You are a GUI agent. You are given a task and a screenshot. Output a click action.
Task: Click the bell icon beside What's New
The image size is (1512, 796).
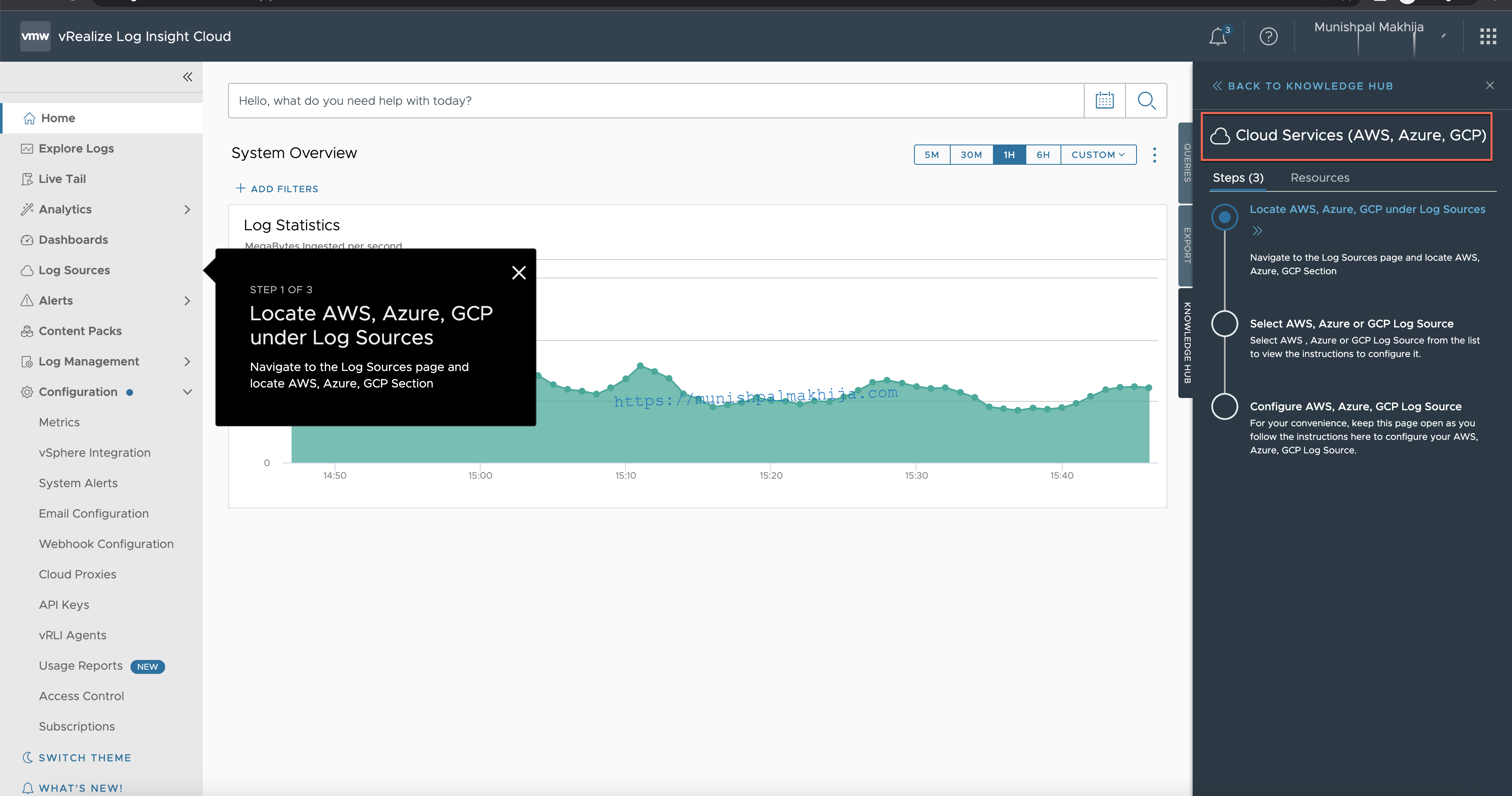coord(27,788)
